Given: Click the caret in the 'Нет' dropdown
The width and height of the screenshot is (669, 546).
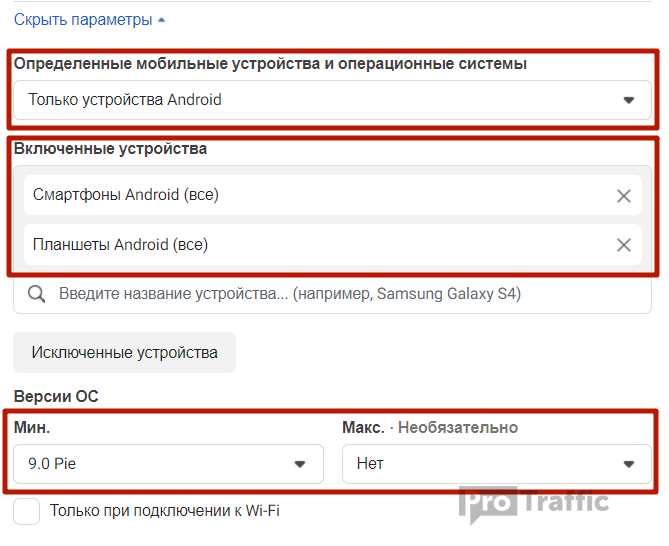Looking at the screenshot, I should pyautogui.click(x=629, y=464).
